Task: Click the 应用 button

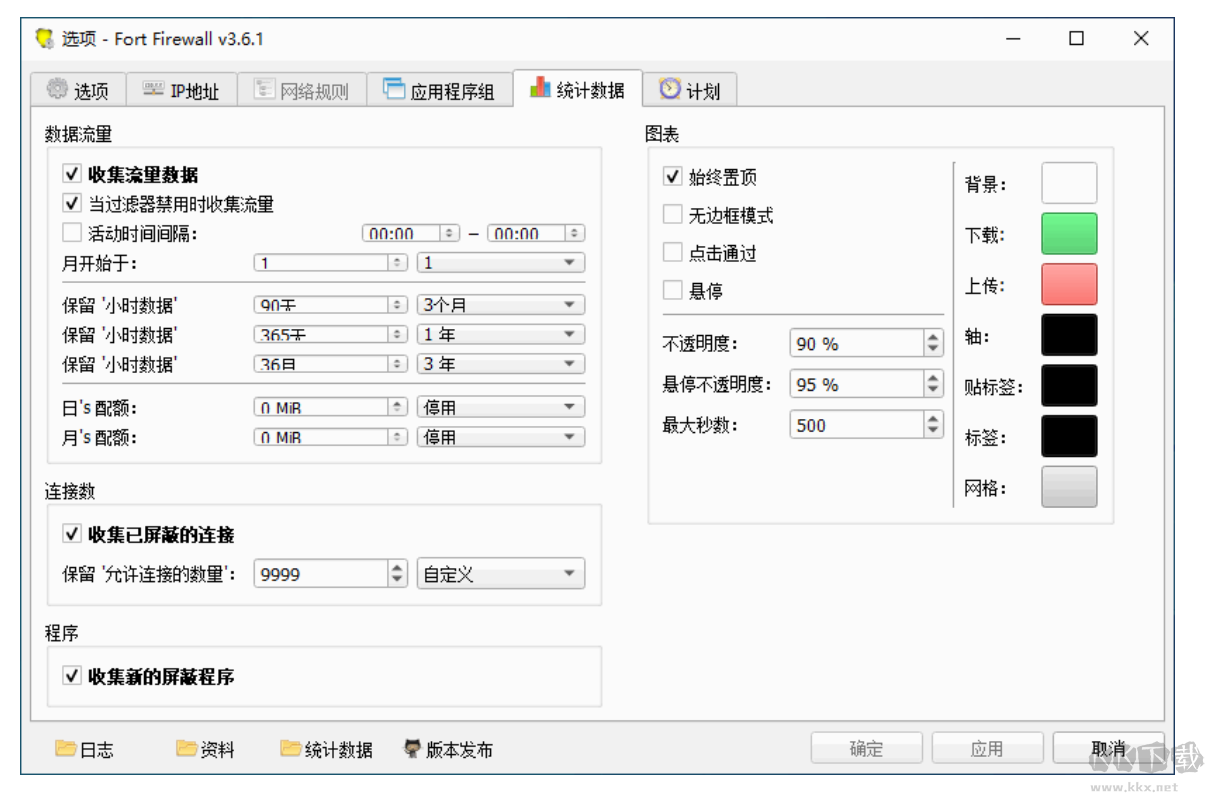Action: (x=986, y=748)
